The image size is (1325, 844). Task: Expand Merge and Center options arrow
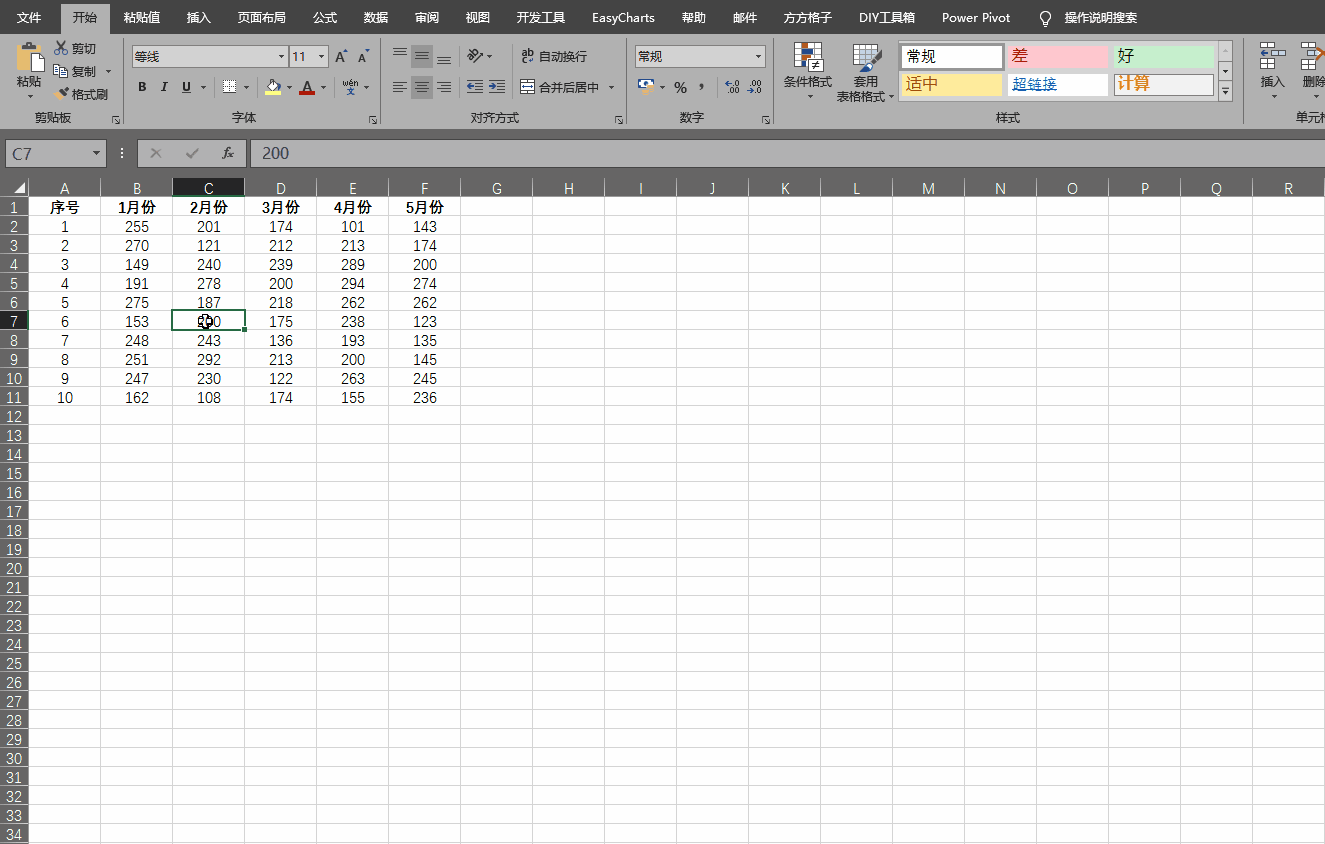click(x=611, y=88)
